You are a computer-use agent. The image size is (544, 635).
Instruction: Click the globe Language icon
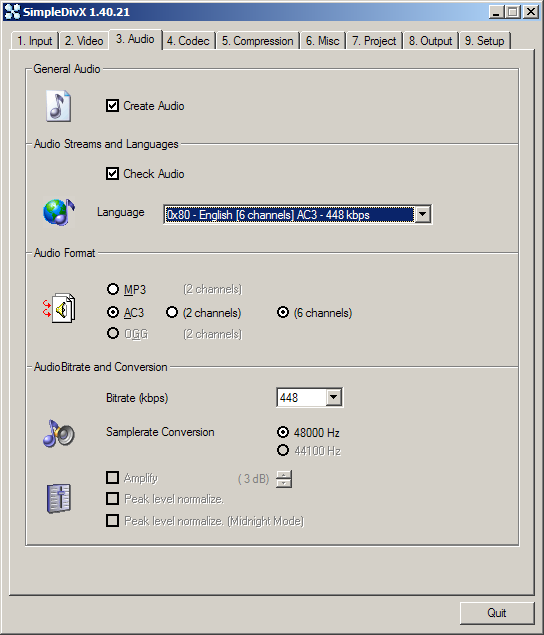click(x=59, y=212)
